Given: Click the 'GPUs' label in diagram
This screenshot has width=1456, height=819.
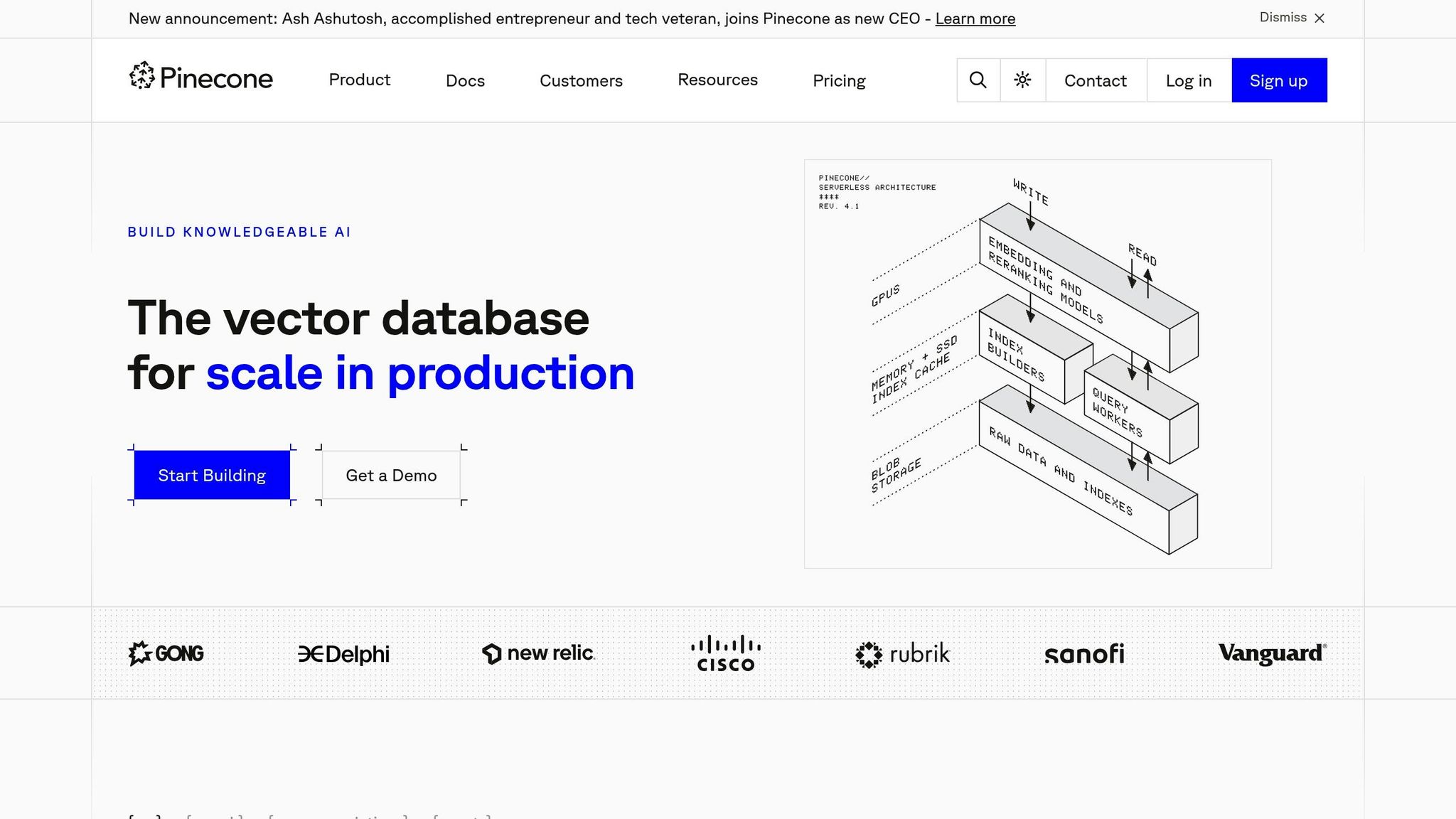Looking at the screenshot, I should pos(885,295).
